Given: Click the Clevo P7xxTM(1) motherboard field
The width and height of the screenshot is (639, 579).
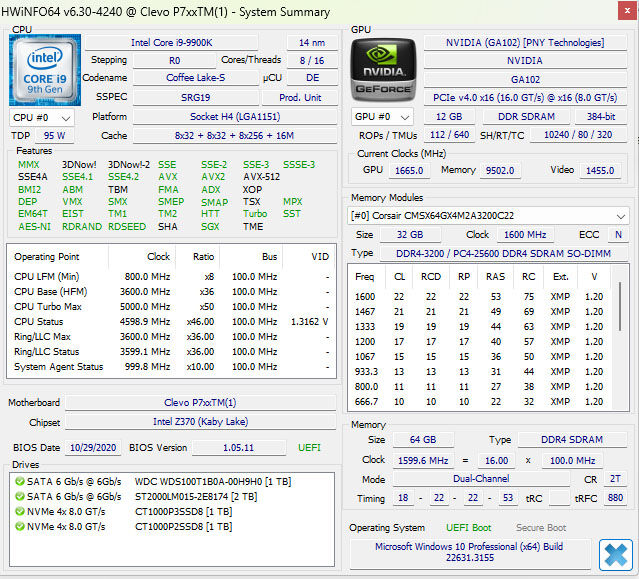Looking at the screenshot, I should tap(201, 403).
